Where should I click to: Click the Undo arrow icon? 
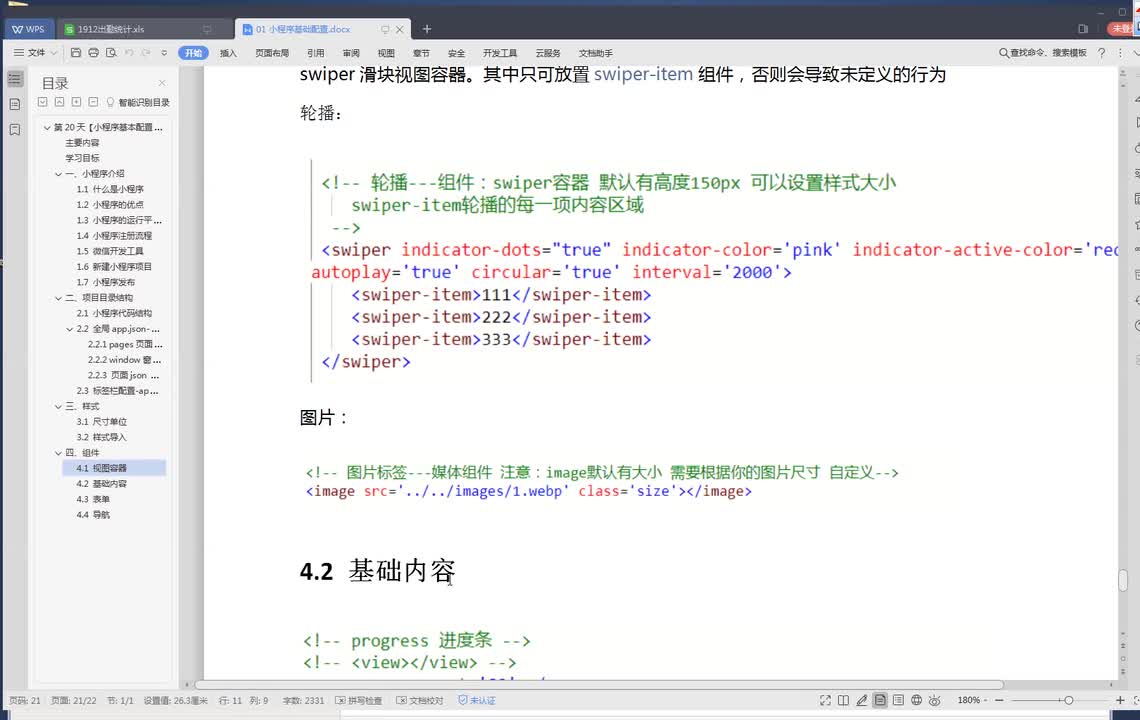[129, 52]
